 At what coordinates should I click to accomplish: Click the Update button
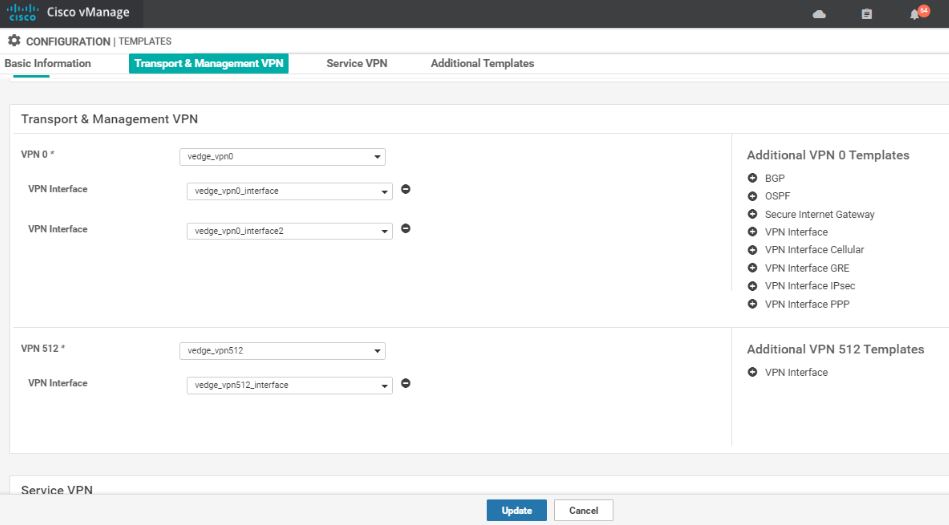coord(517,510)
